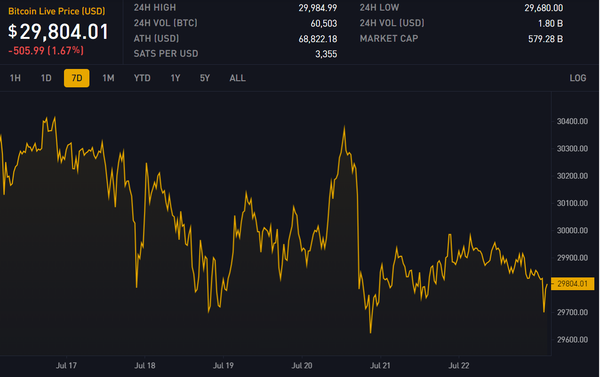This screenshot has width=600, height=377.
Task: Click the 30100.00 axis label
Action: pyautogui.click(x=572, y=203)
